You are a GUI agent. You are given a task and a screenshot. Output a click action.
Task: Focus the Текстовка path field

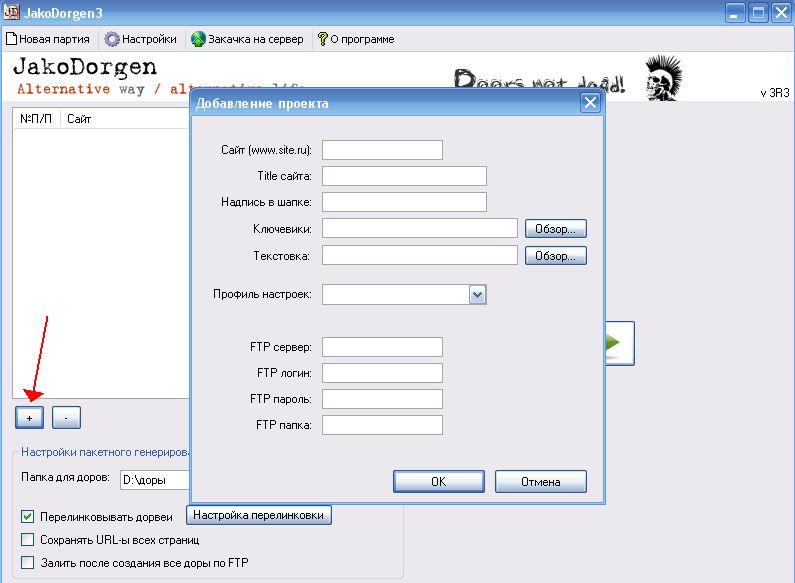tap(420, 255)
